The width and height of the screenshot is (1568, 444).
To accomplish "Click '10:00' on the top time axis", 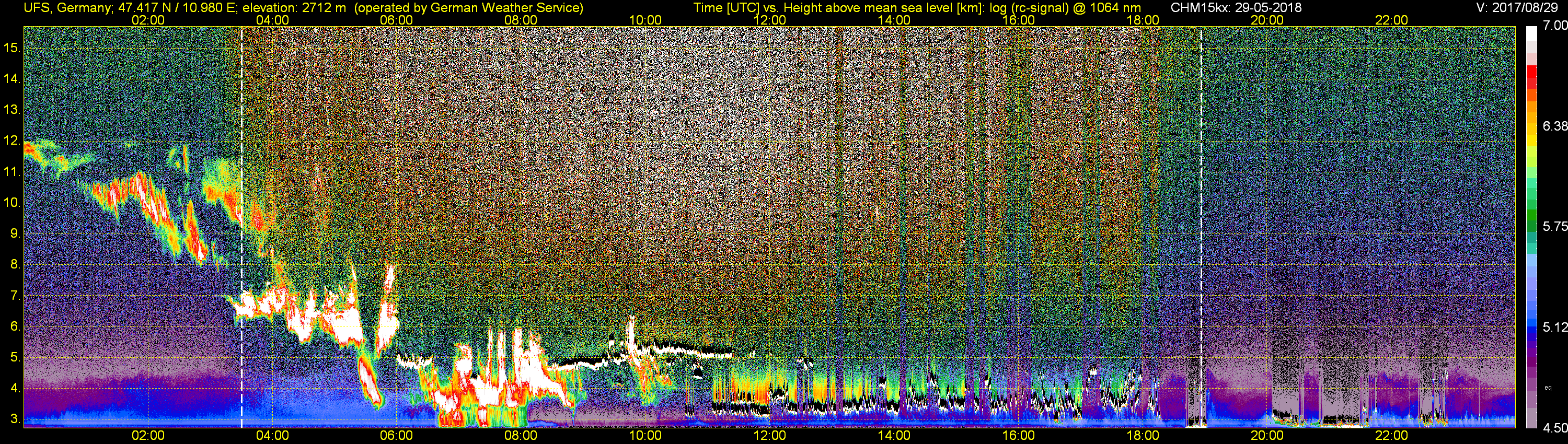I will [x=645, y=20].
